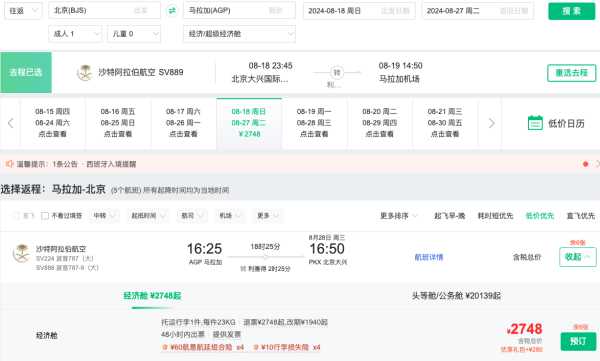Image resolution: width=600 pixels, height=361 pixels.
Task: Open the 经济/超级经济舱 cabin dropdown
Action: tap(240, 34)
